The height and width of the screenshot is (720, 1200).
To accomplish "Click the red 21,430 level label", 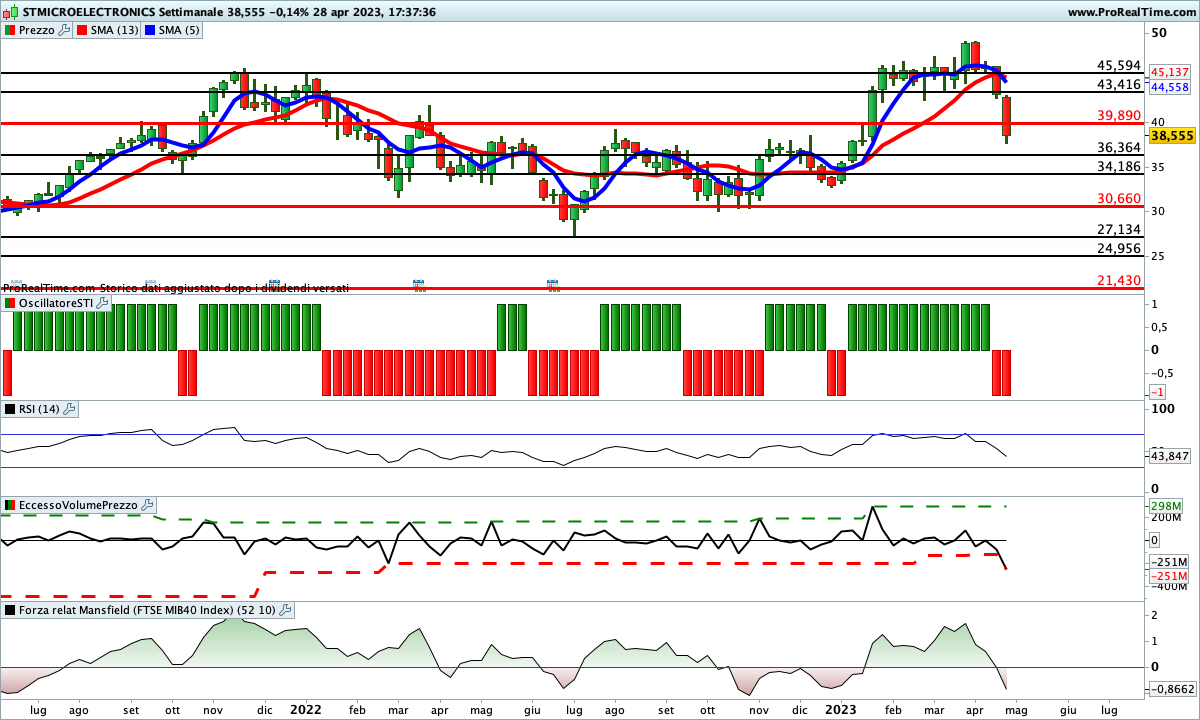I will coord(1119,280).
